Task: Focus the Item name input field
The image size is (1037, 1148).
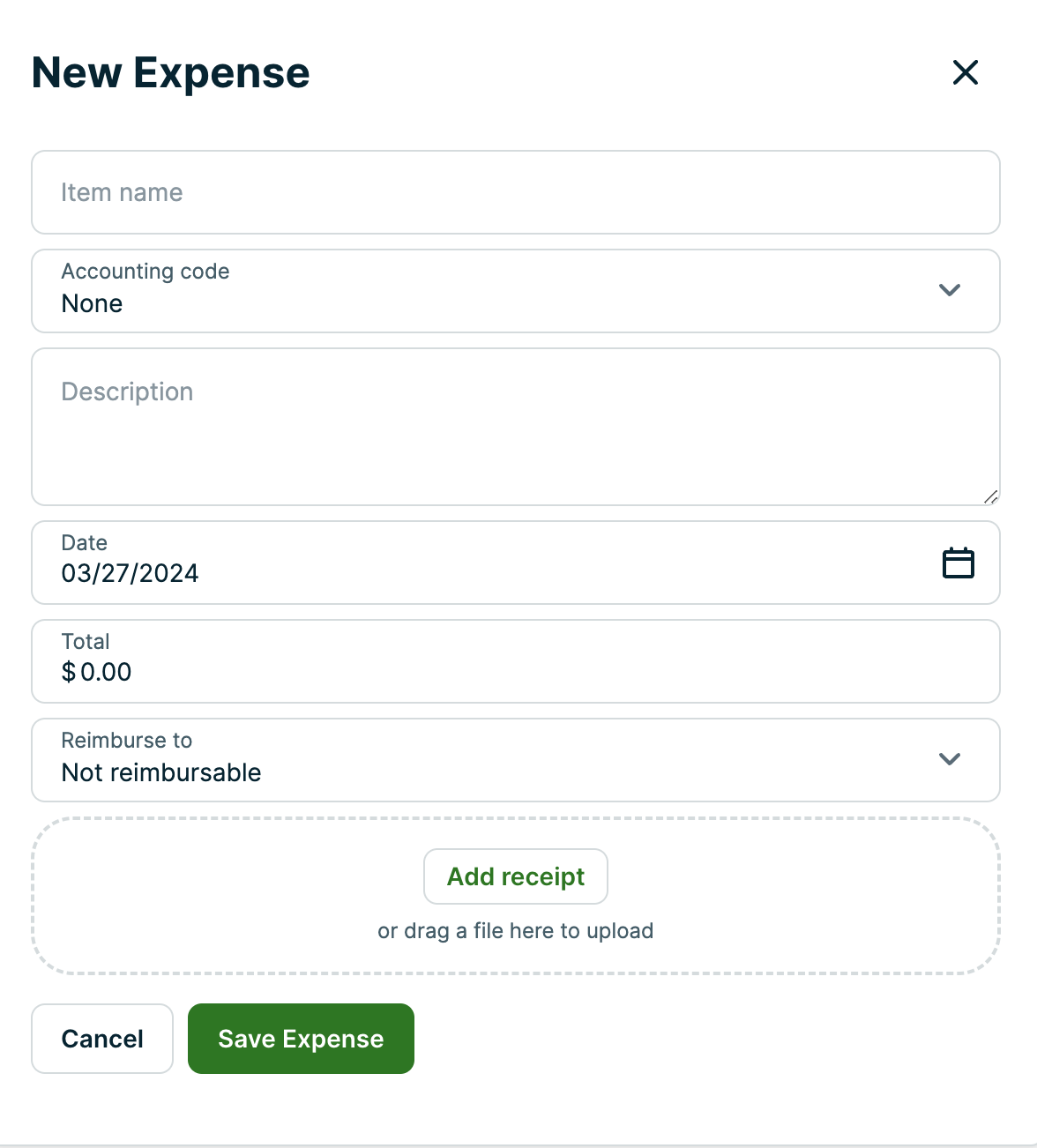Action: pos(515,192)
